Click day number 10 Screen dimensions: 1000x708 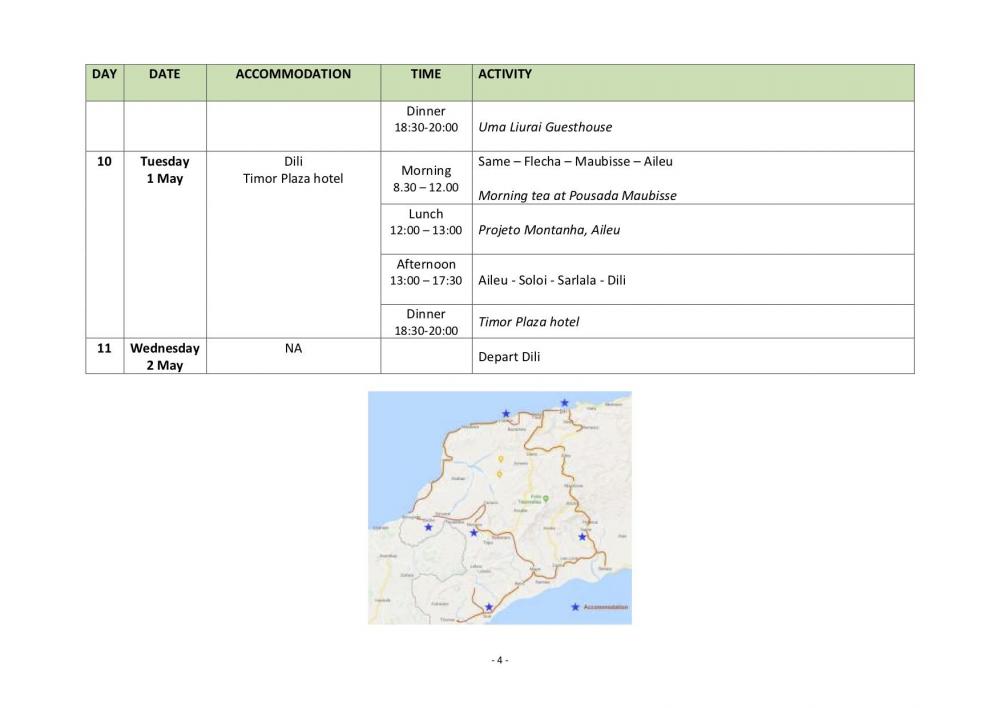pyautogui.click(x=104, y=161)
